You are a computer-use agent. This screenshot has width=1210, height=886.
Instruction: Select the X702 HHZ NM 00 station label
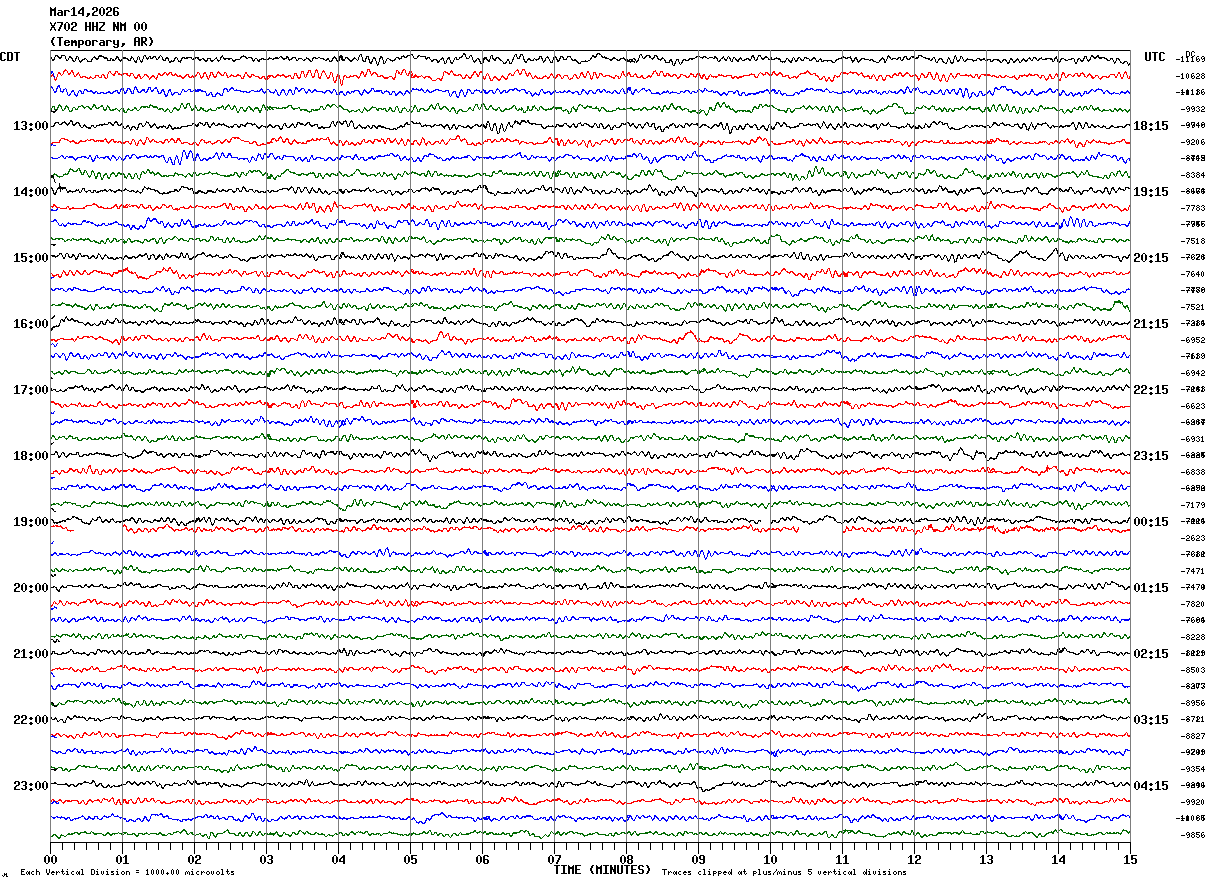pyautogui.click(x=98, y=27)
